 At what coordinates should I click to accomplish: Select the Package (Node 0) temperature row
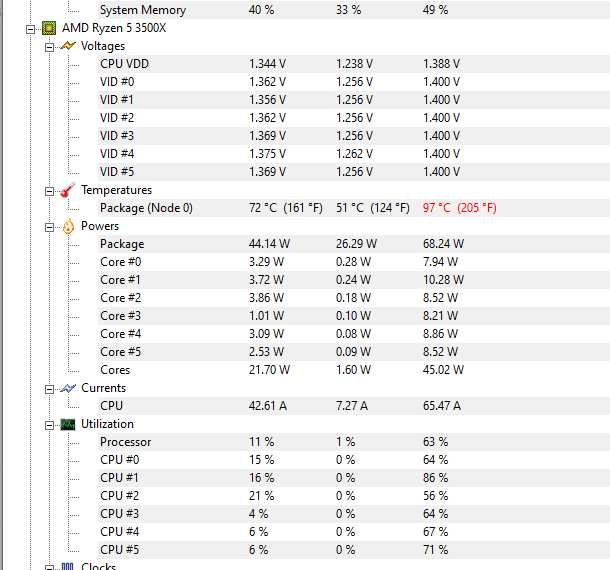click(x=146, y=208)
